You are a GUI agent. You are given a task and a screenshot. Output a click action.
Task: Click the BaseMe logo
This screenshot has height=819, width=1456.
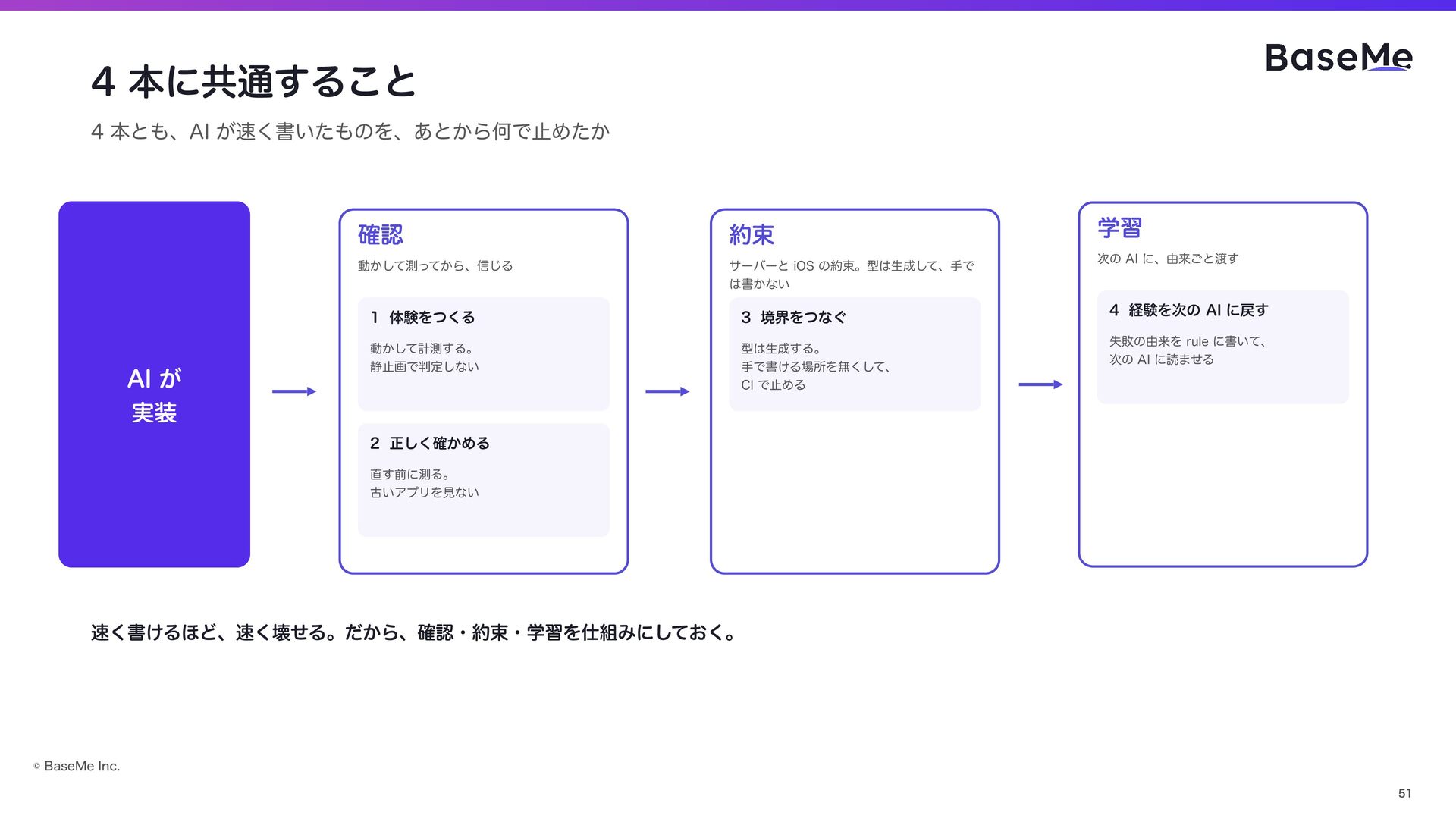(1338, 58)
